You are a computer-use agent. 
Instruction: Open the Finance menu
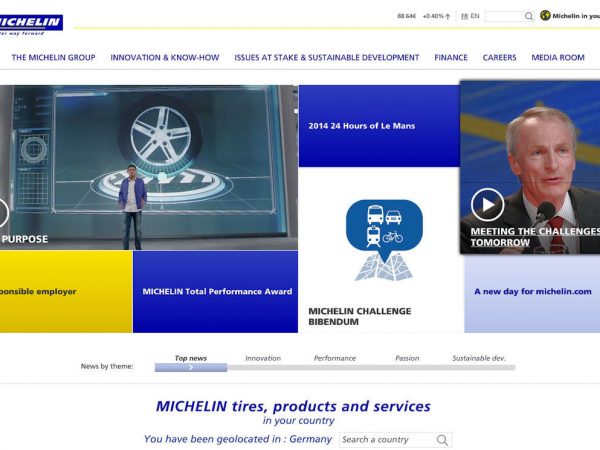pyautogui.click(x=451, y=57)
